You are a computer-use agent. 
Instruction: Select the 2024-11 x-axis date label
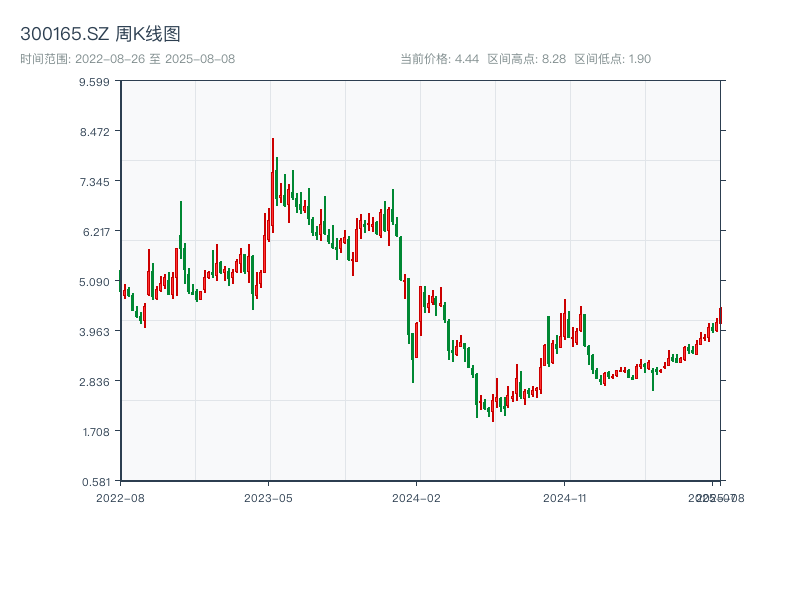565,497
